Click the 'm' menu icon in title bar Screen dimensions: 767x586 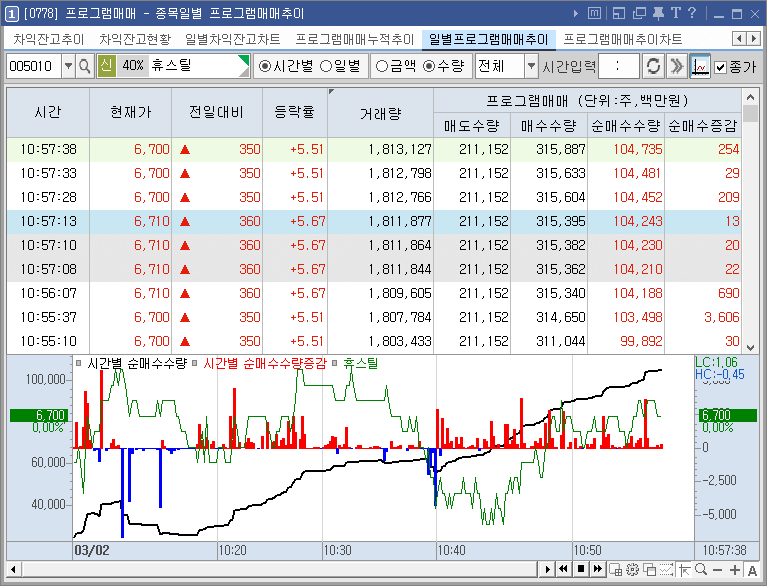tap(594, 13)
